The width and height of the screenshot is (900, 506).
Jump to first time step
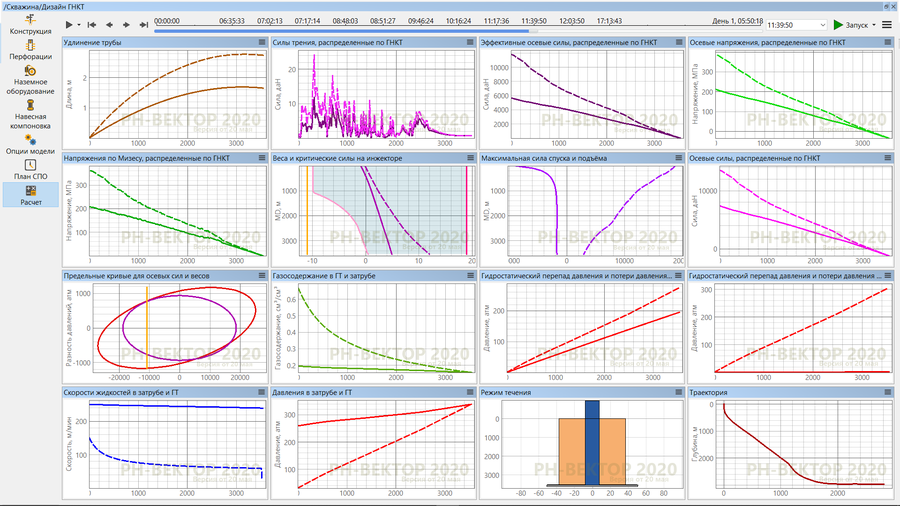pyautogui.click(x=92, y=24)
